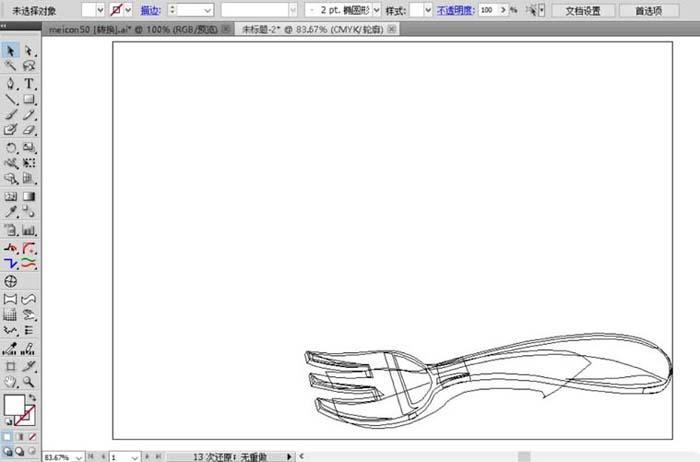Select the Selection (black arrow) tool
This screenshot has height=462, width=700.
pos(11,50)
